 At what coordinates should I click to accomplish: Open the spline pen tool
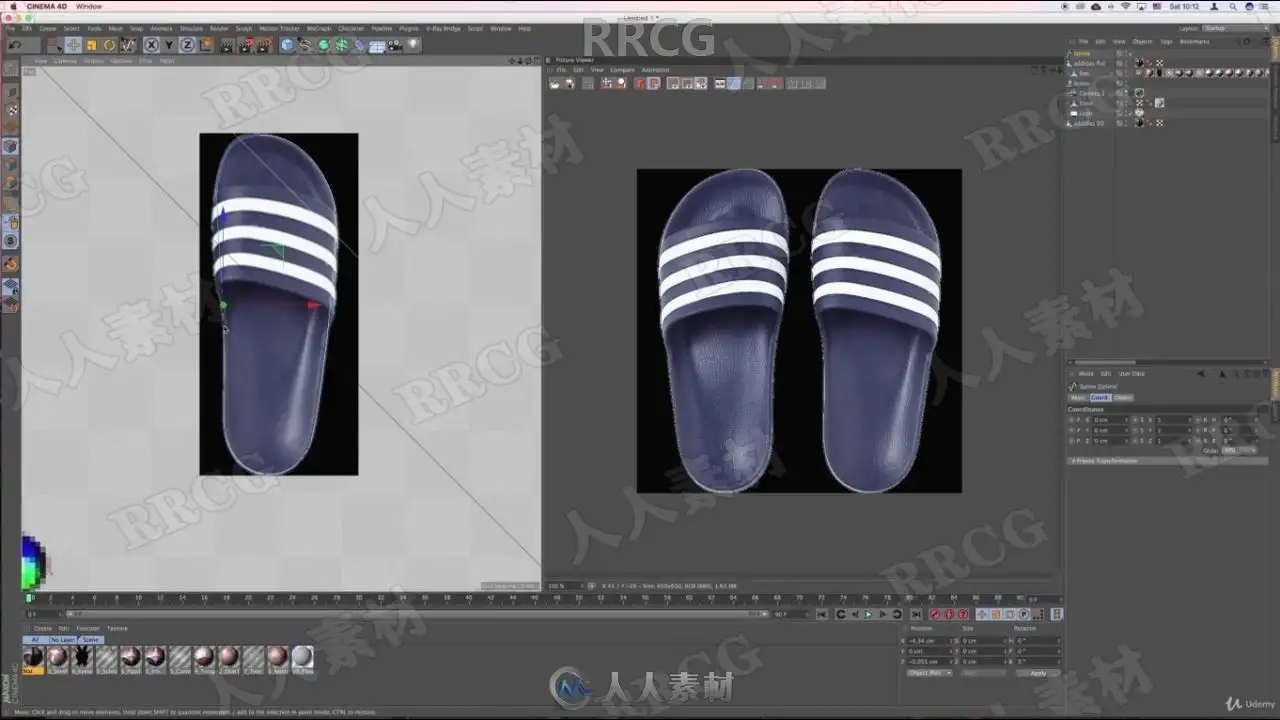tap(305, 45)
